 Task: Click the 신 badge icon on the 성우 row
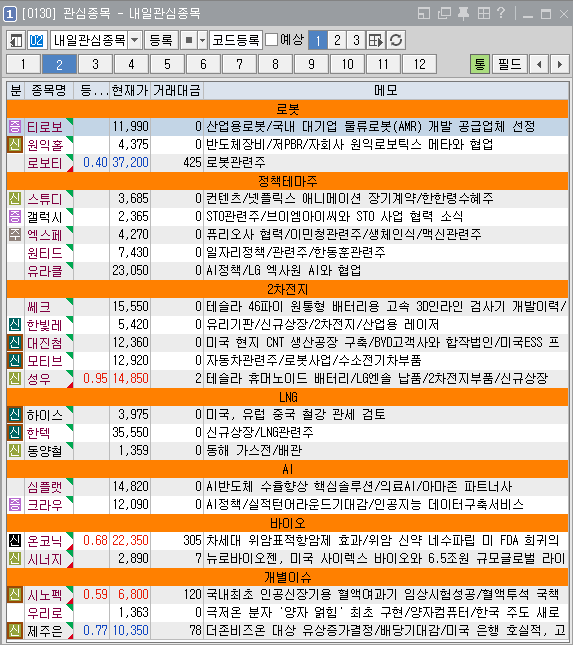(x=15, y=378)
